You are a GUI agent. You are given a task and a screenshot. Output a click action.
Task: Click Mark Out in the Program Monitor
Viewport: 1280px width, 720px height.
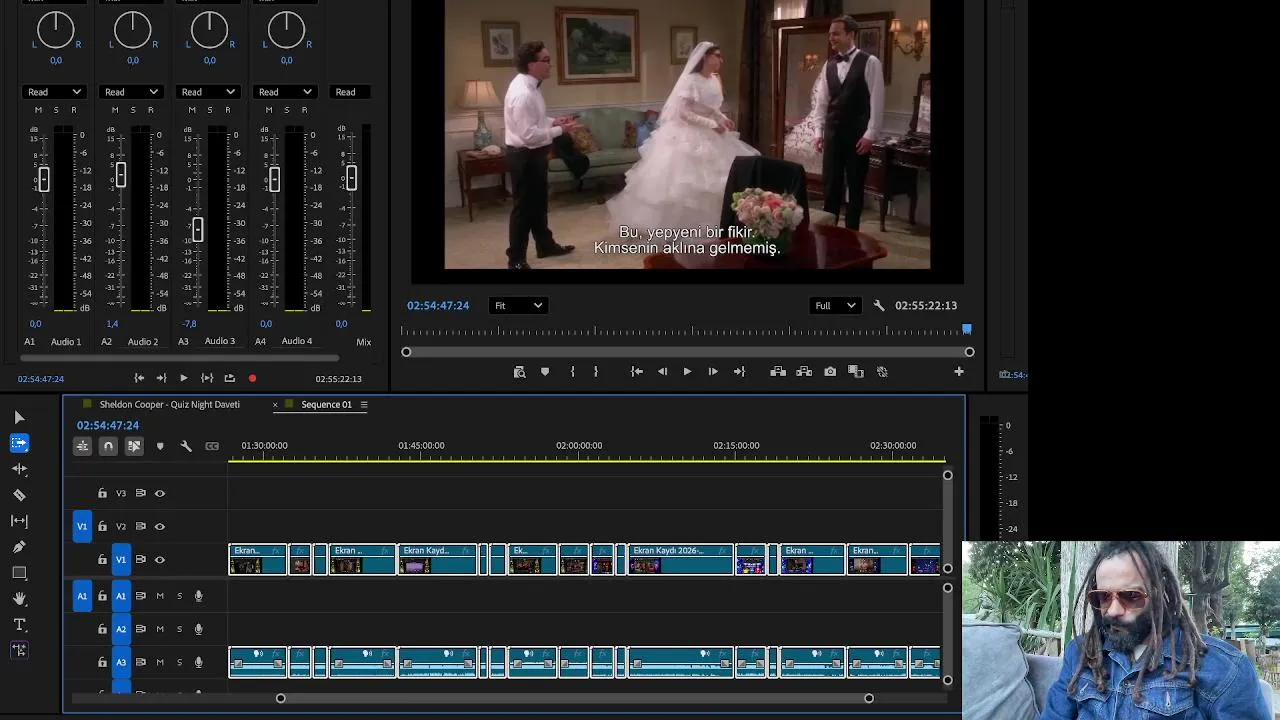596,372
